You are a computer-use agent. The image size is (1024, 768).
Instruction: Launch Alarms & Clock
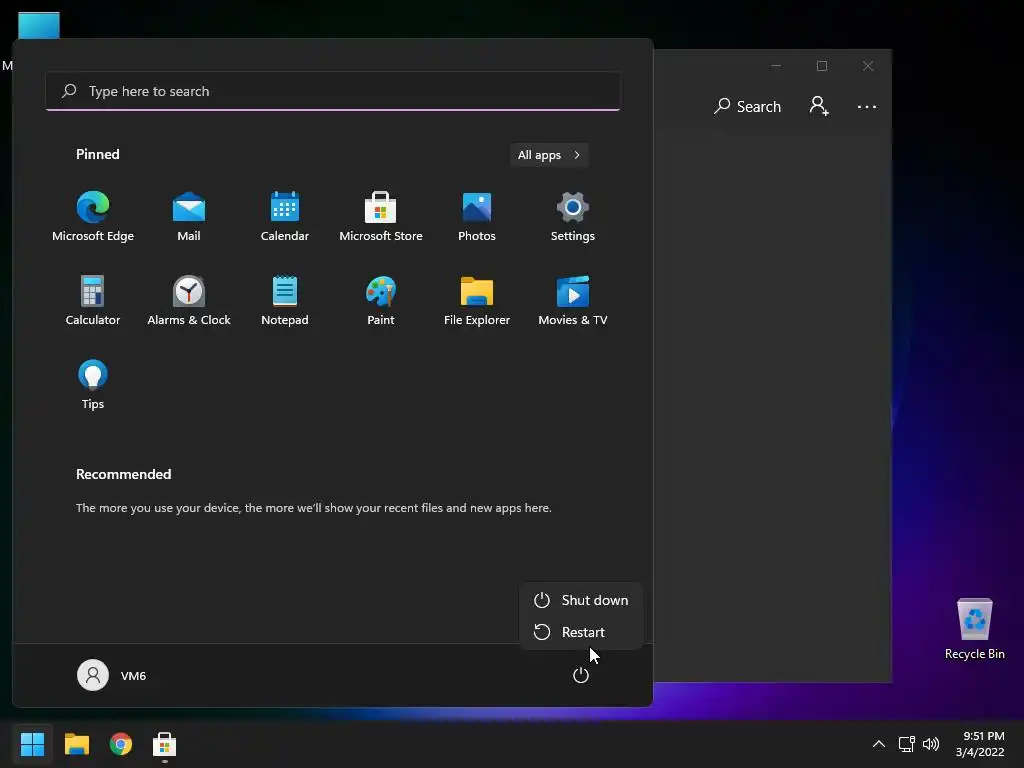[x=189, y=300]
